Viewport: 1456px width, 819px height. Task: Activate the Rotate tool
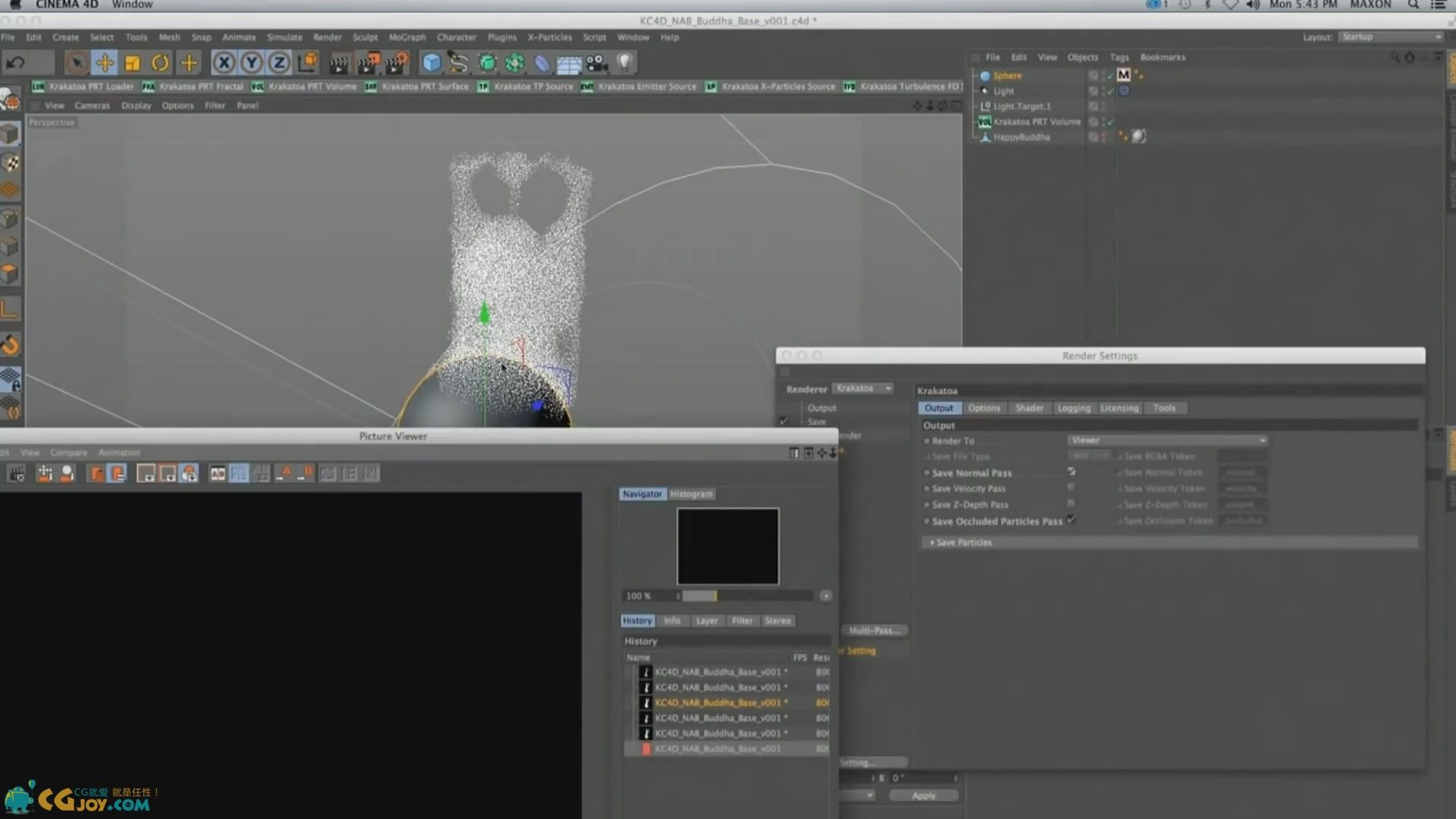pyautogui.click(x=160, y=63)
